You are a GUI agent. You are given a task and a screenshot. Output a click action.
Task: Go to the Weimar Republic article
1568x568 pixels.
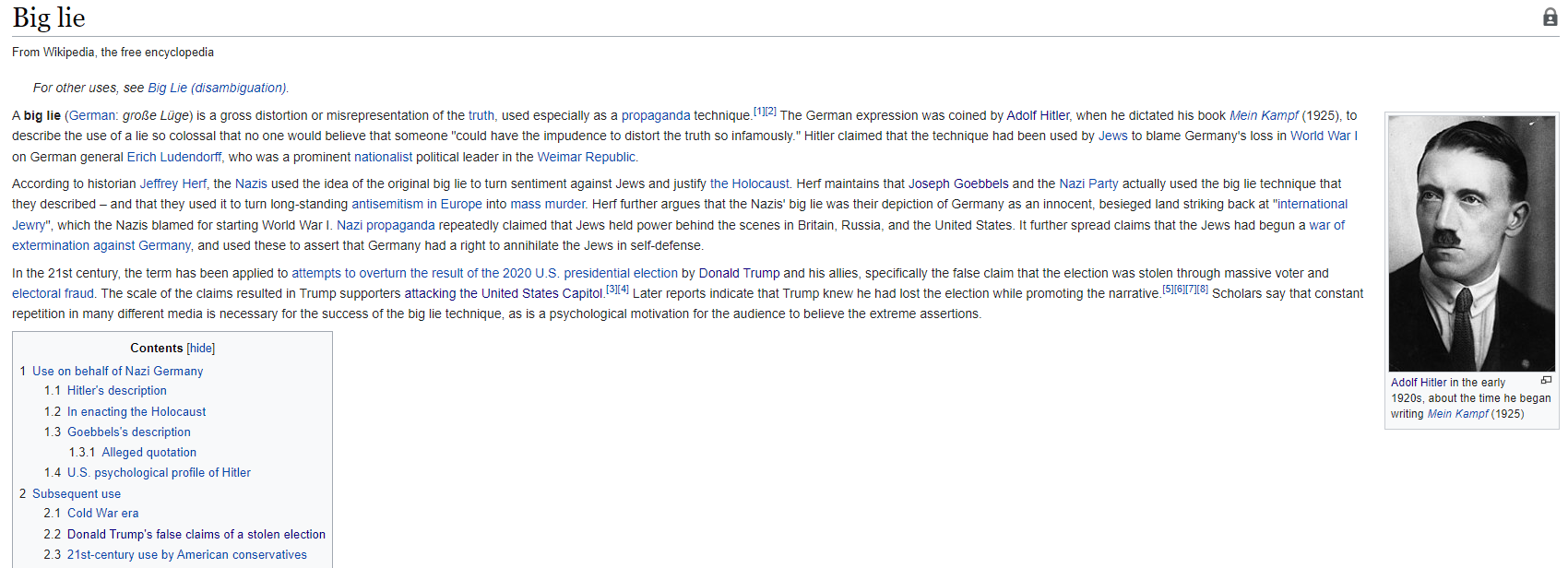click(x=586, y=157)
